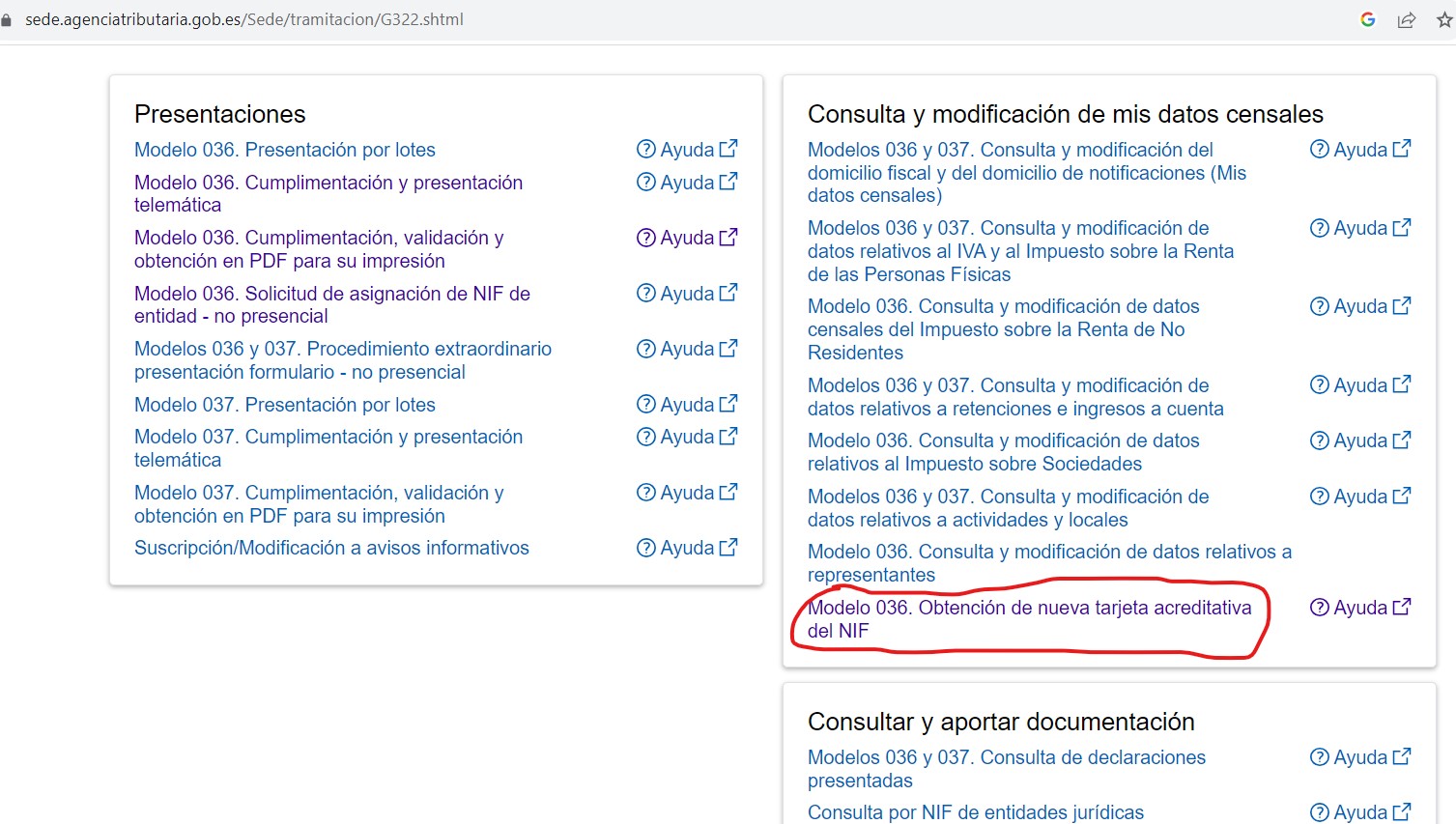This screenshot has height=824, width=1456.
Task: Click the Ayuda icon next to 'Modelos 036 y 037. Consulta de declaraciones presentadas'
Action: pos(1318,756)
